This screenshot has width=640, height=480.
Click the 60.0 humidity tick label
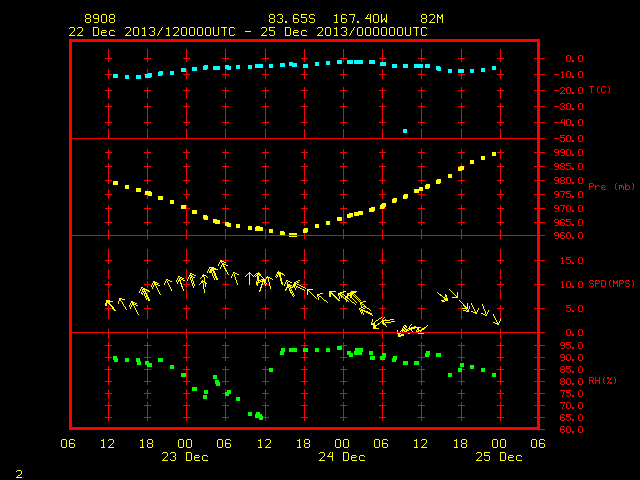572,429
